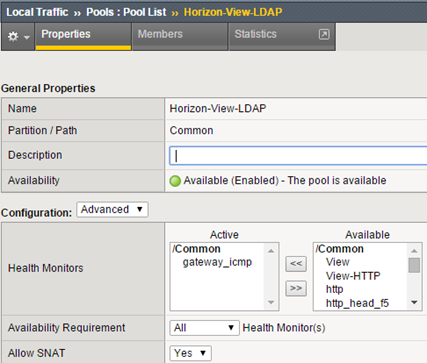
Task: Click Horizon-View-LDAP breadcrumb title
Action: point(233,12)
